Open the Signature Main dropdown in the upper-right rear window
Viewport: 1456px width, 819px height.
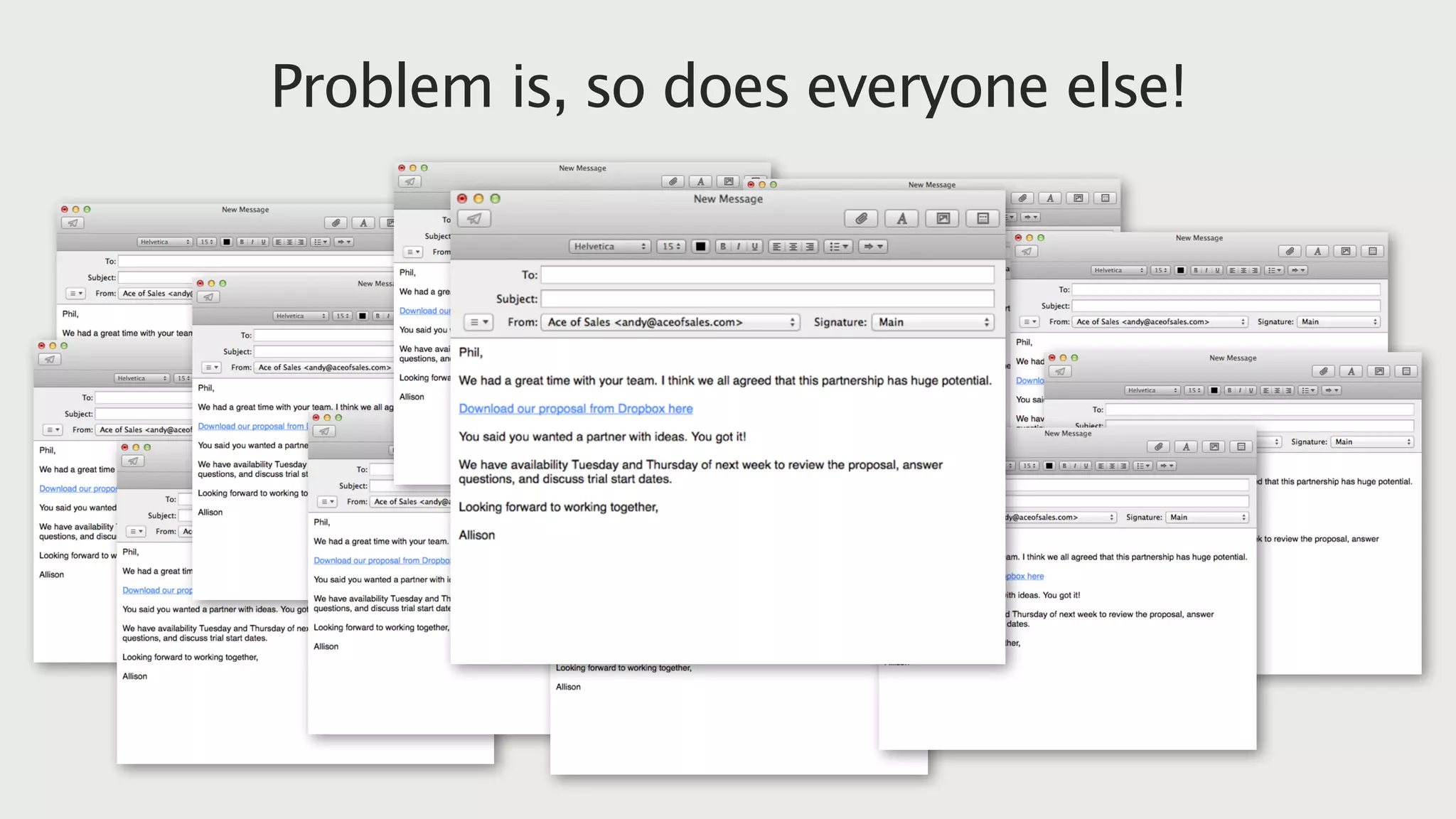point(1339,322)
